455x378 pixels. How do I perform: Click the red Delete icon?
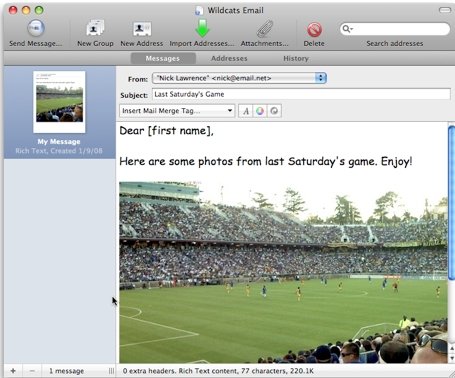click(314, 30)
